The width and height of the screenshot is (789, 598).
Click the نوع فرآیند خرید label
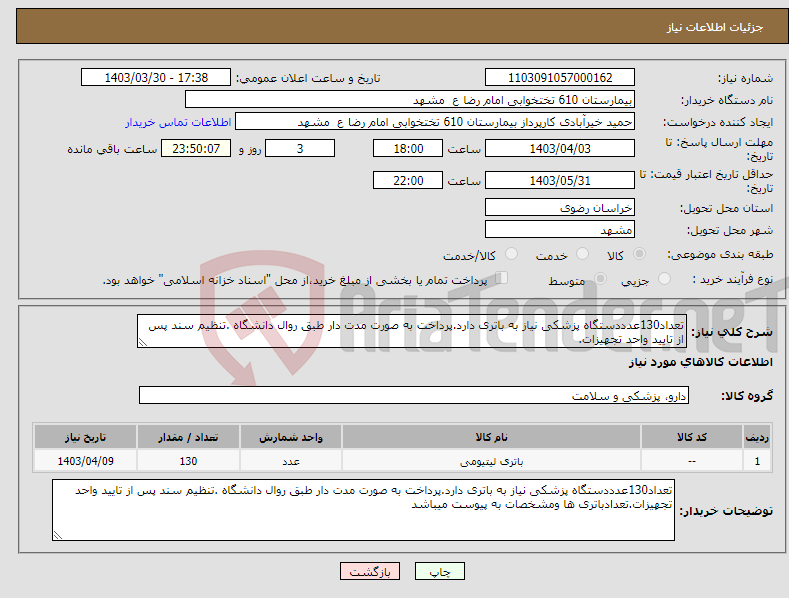click(733, 279)
